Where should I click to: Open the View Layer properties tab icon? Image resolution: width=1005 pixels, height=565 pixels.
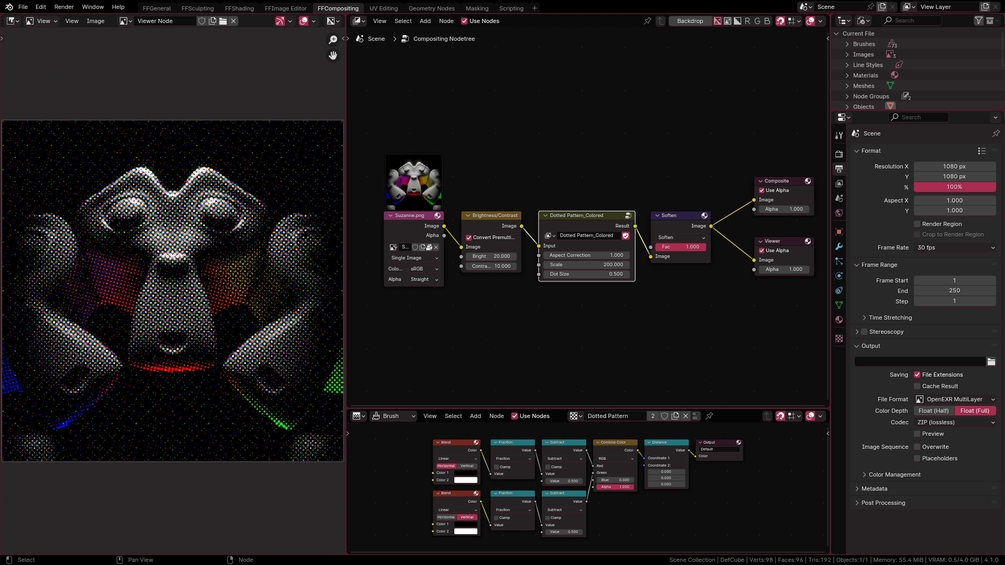pyautogui.click(x=839, y=184)
